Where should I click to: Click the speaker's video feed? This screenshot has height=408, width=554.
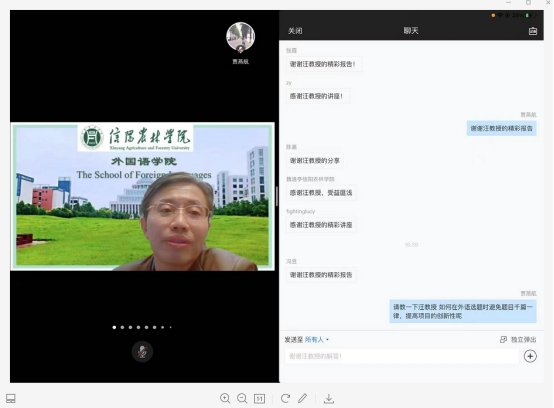tap(142, 196)
